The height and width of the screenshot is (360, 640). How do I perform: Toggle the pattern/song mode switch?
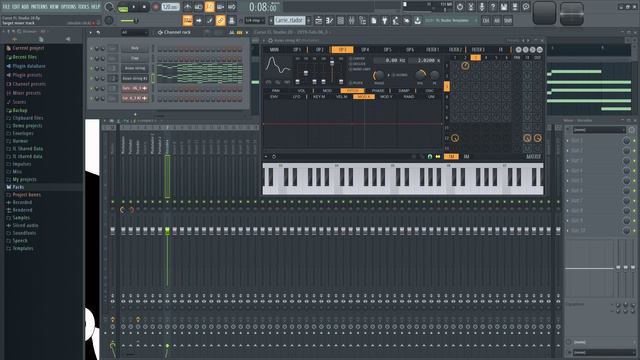123,7
